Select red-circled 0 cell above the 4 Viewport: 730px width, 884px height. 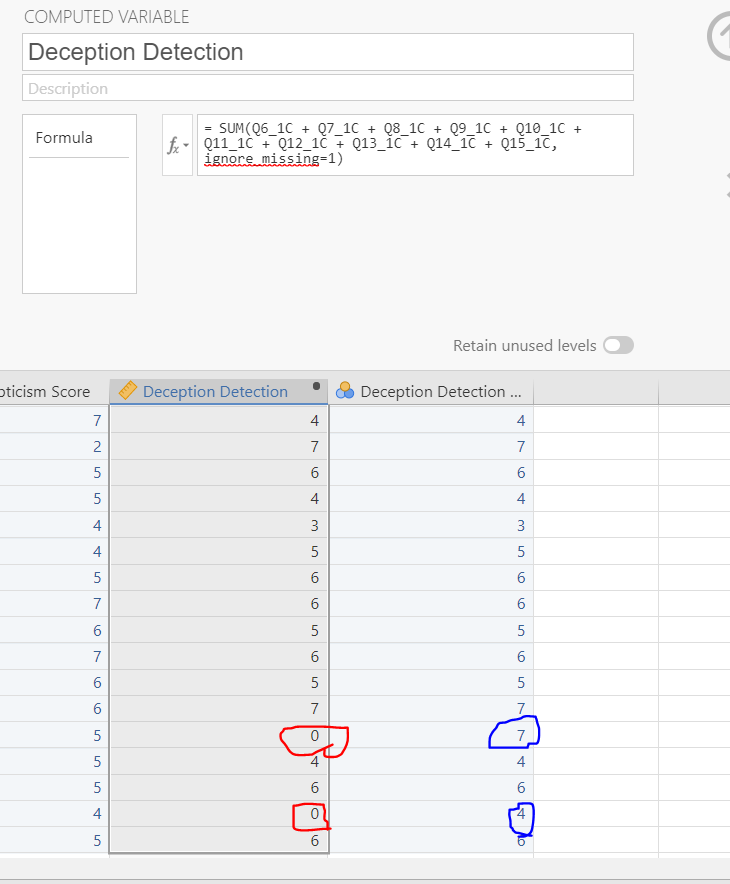(x=219, y=735)
